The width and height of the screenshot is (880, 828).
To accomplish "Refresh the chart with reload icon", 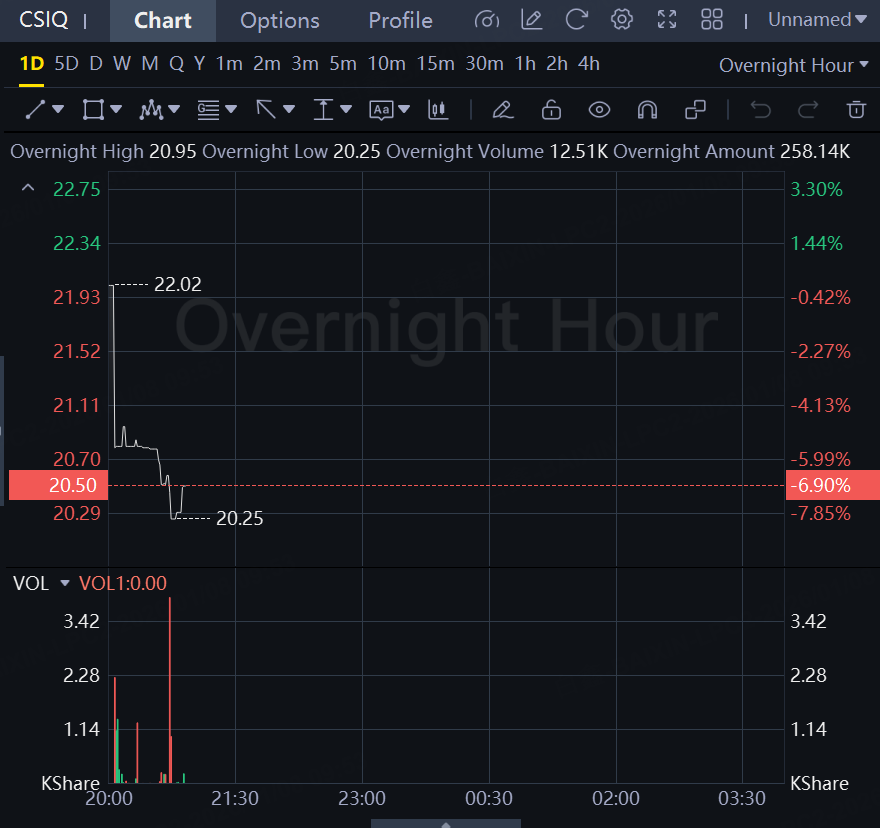I will [x=576, y=20].
